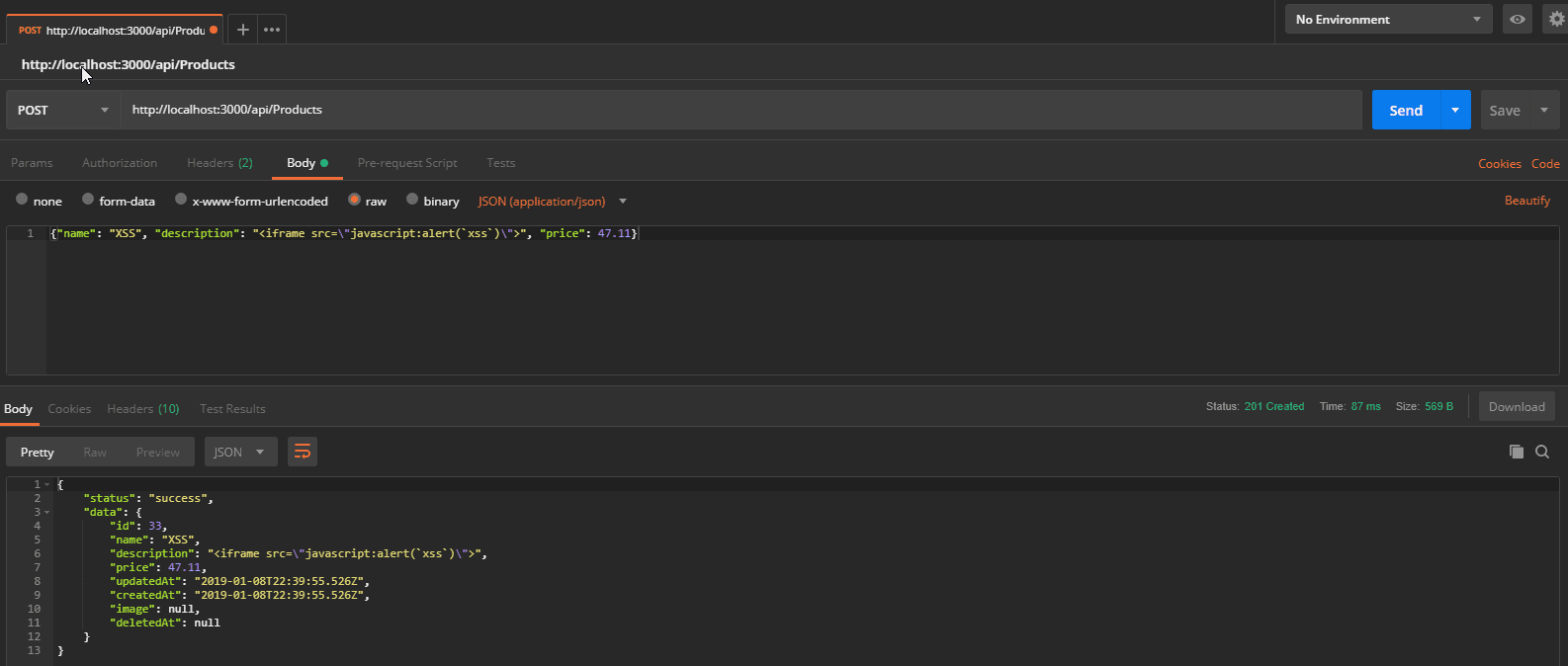Open the Authorization tab

coord(120,163)
